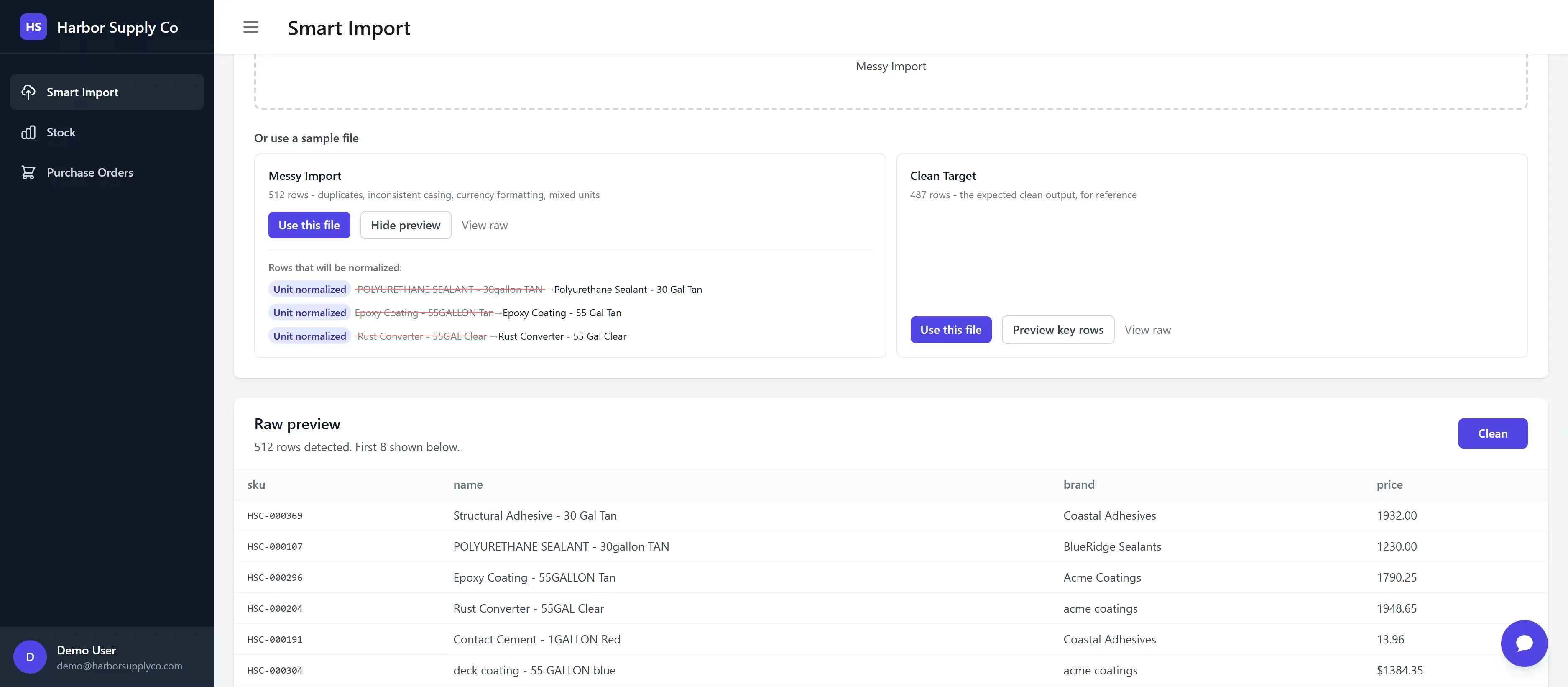Image resolution: width=1568 pixels, height=687 pixels.
Task: Go to Stock page
Action: [107, 132]
